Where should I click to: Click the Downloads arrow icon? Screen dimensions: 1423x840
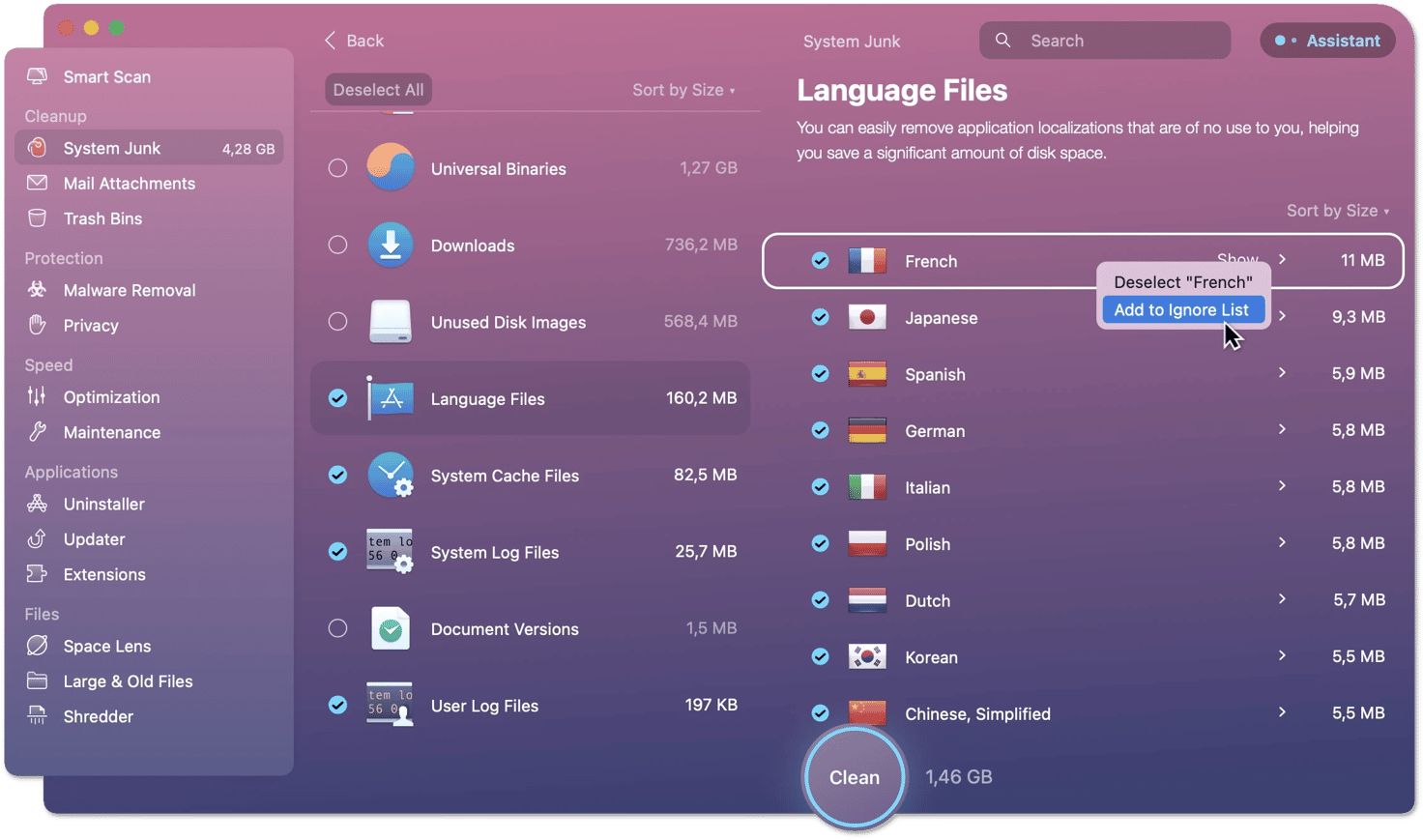point(391,245)
